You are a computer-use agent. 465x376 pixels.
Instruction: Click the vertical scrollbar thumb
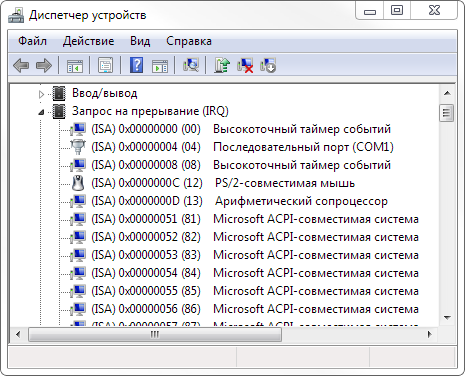446,113
